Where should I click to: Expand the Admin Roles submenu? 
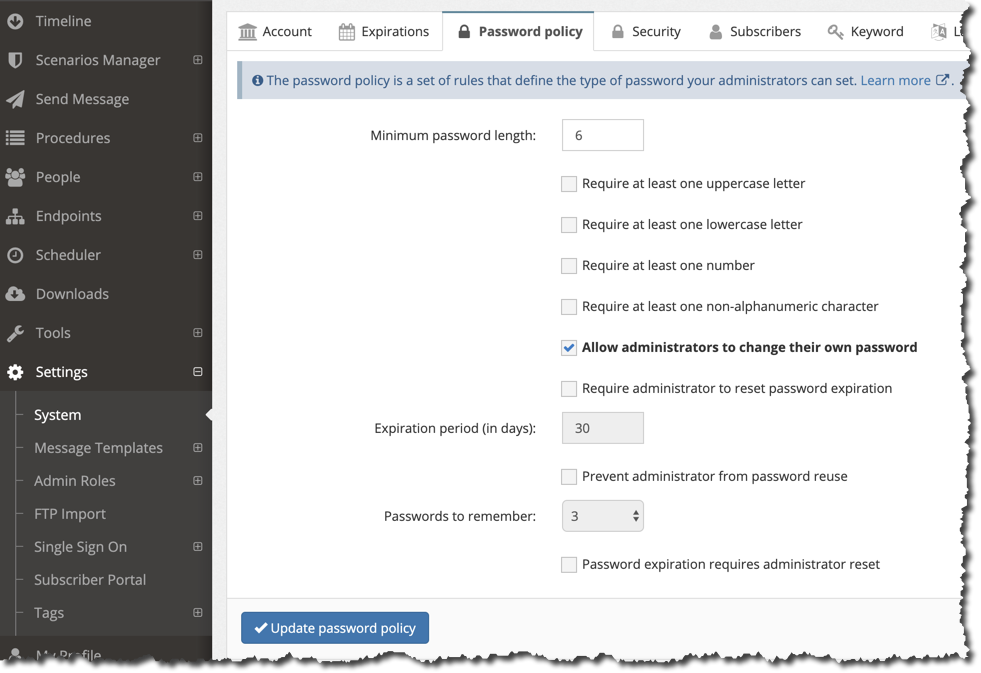coord(198,481)
